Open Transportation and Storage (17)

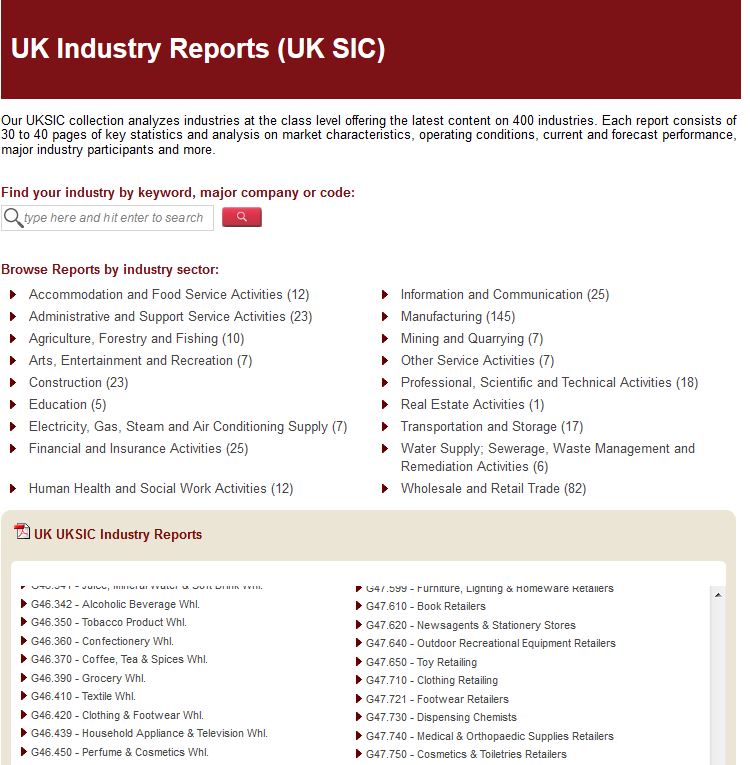coord(492,426)
